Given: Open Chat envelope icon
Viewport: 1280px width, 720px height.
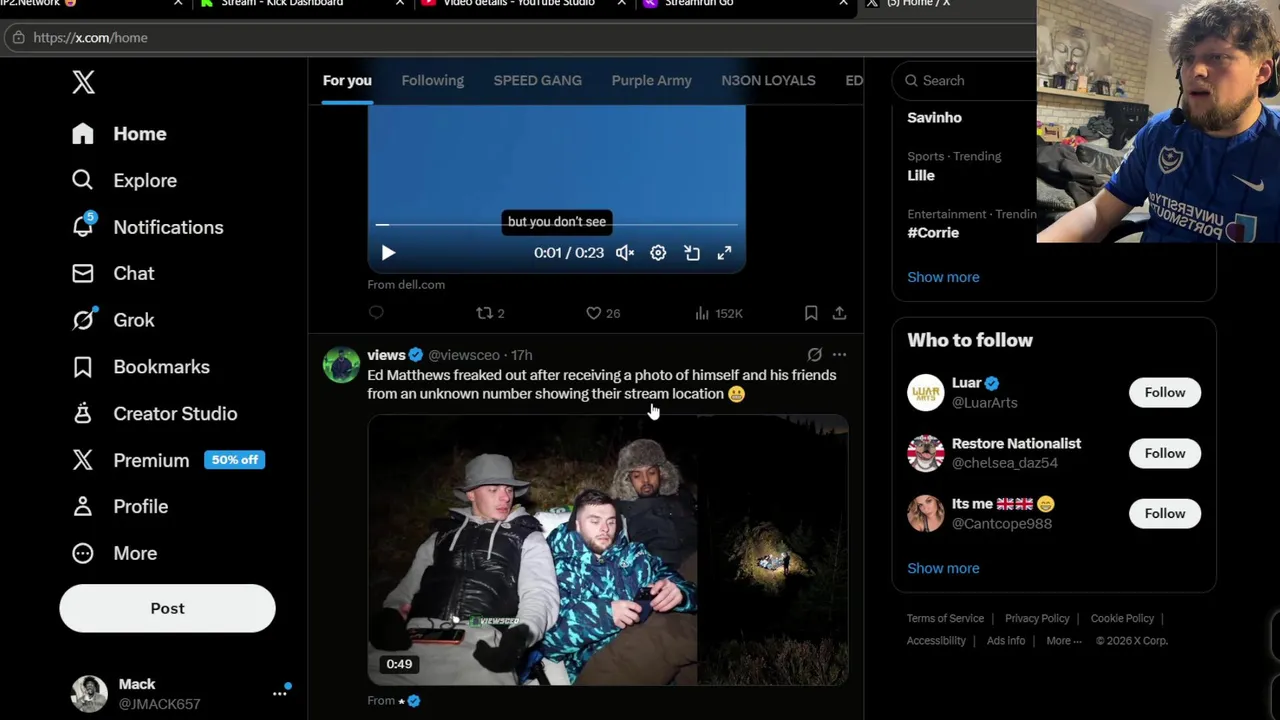Looking at the screenshot, I should click(82, 273).
